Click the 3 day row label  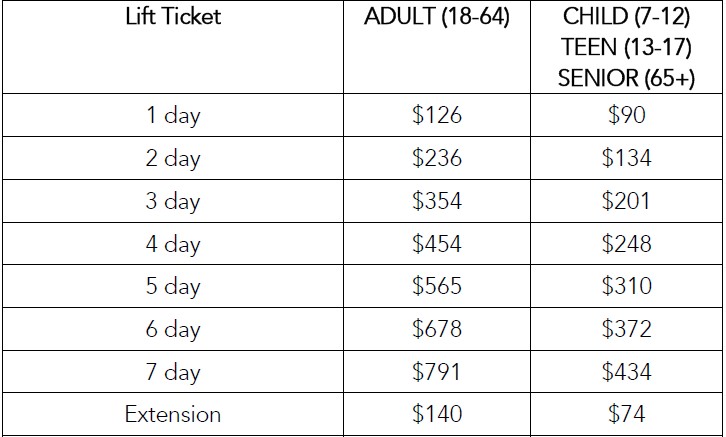point(173,201)
